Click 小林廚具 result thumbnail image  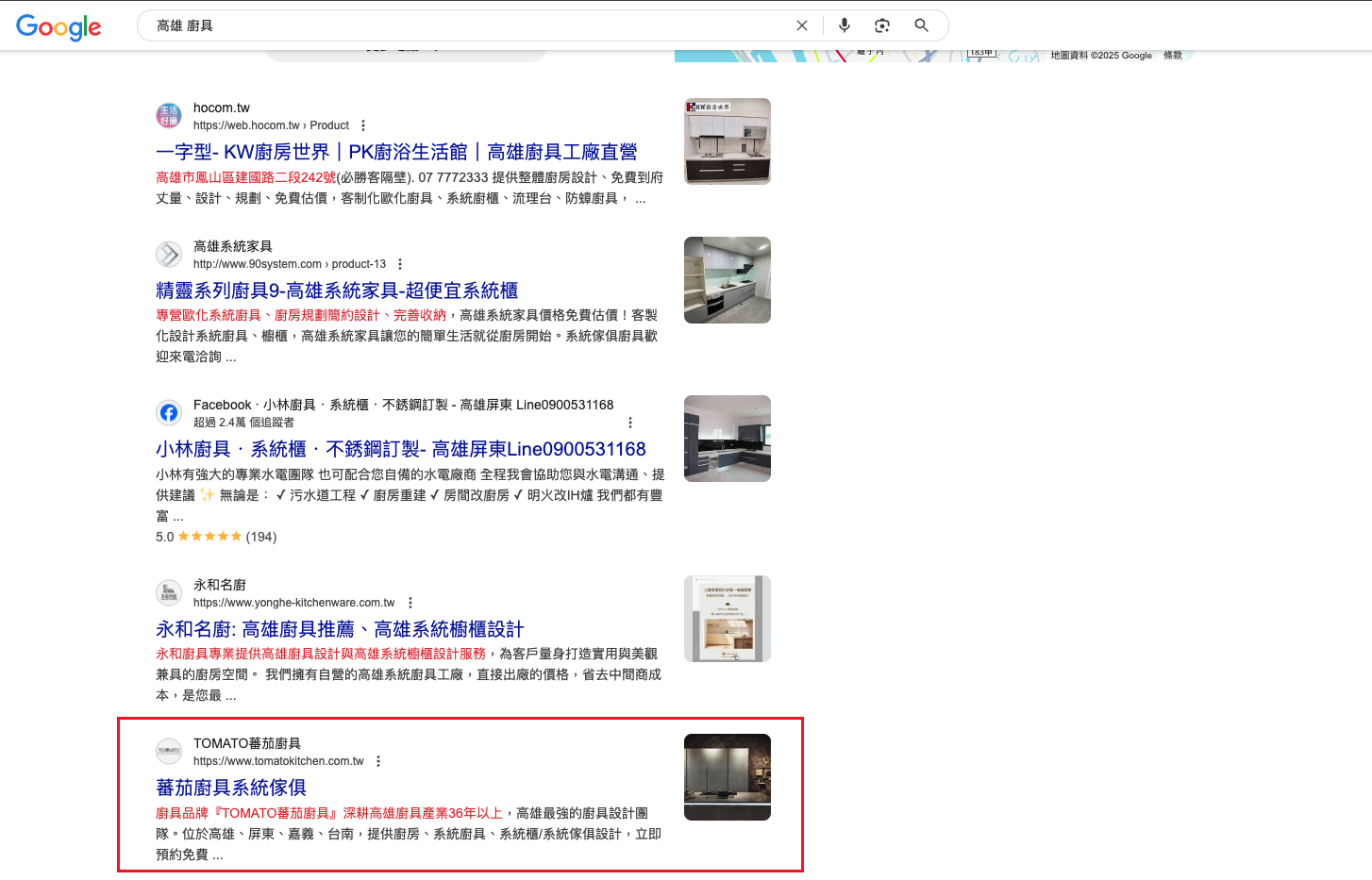point(728,439)
